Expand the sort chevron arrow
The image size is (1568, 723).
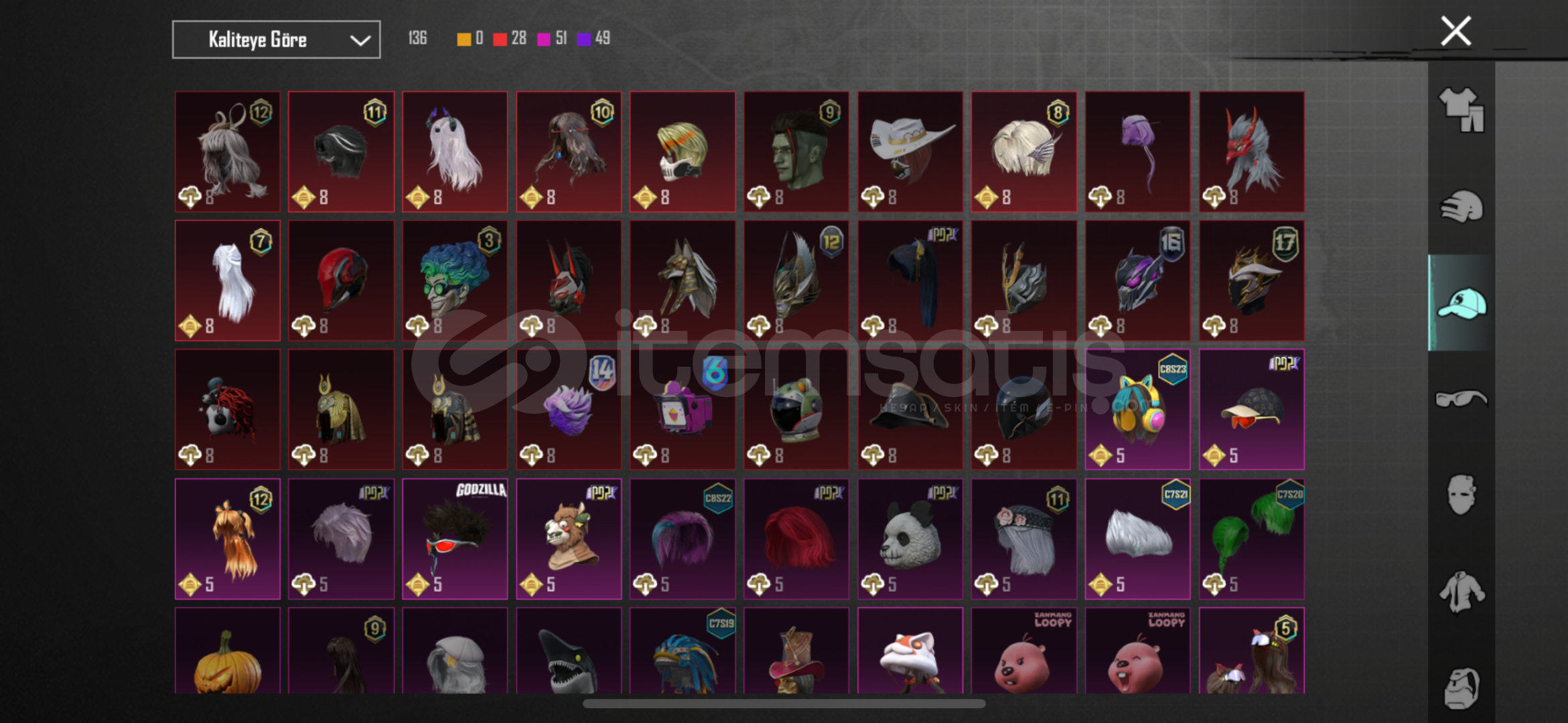(360, 40)
